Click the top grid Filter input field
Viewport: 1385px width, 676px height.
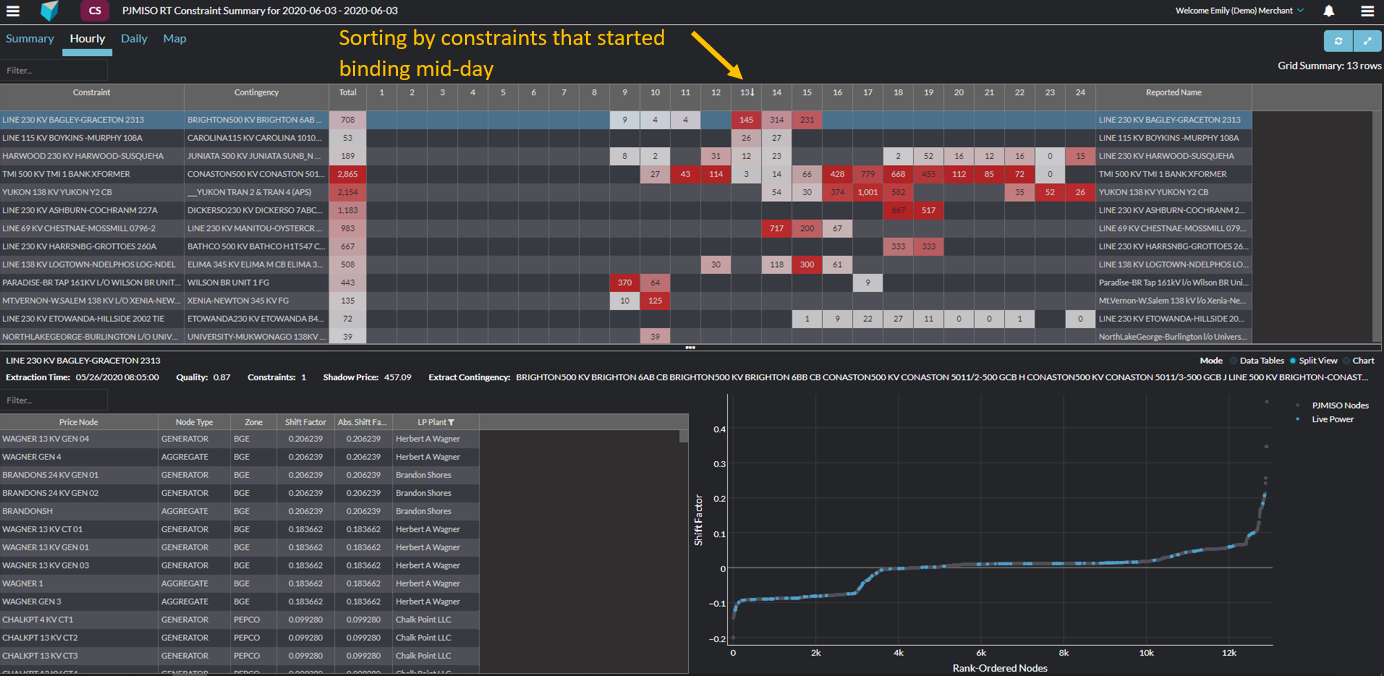[x=55, y=71]
